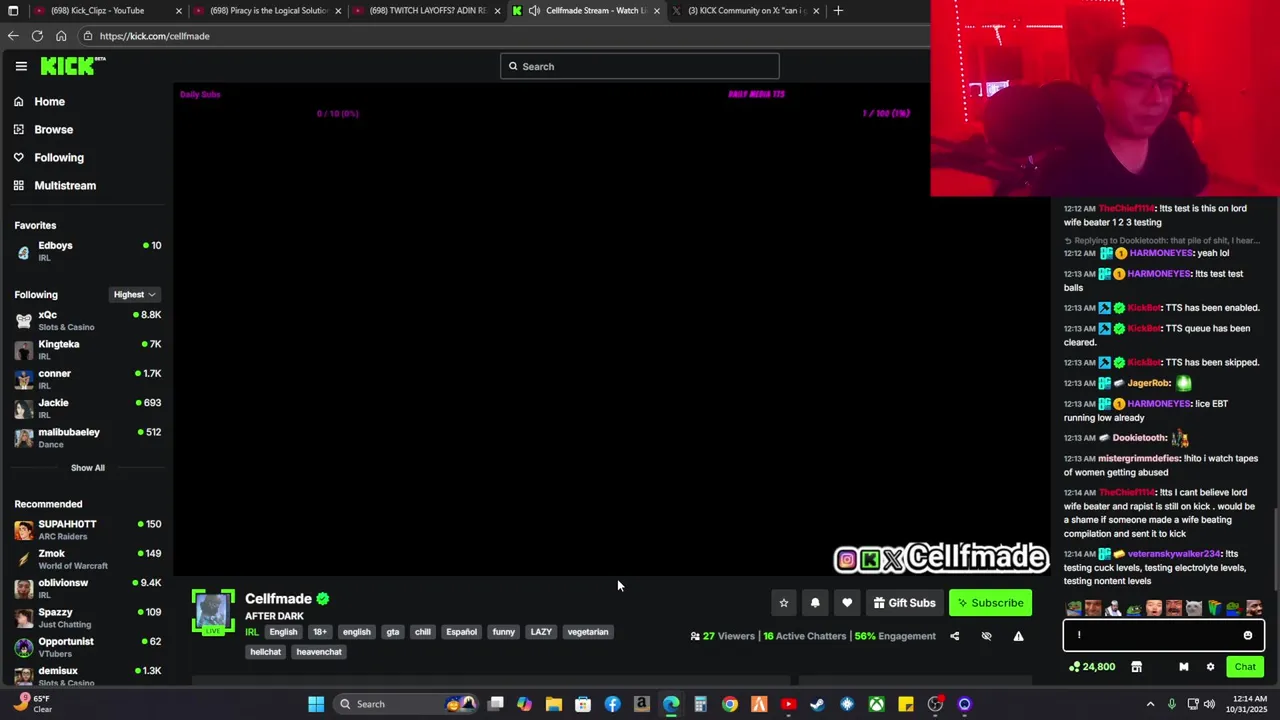
Task: Open Browse in the sidebar
Action: pyautogui.click(x=53, y=129)
